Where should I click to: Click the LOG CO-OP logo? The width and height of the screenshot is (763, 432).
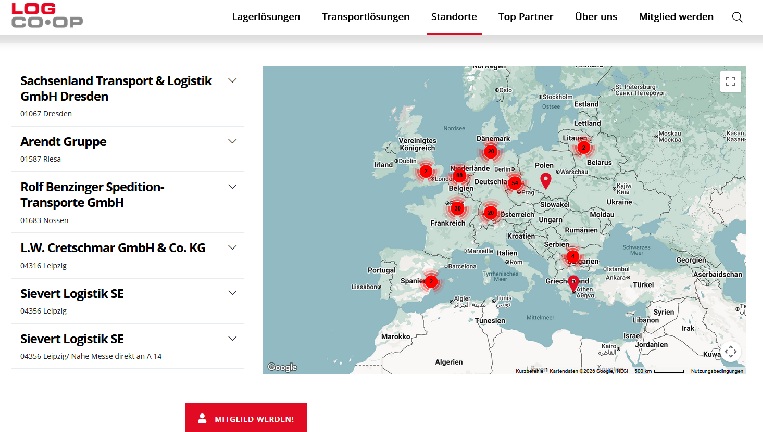tap(47, 15)
